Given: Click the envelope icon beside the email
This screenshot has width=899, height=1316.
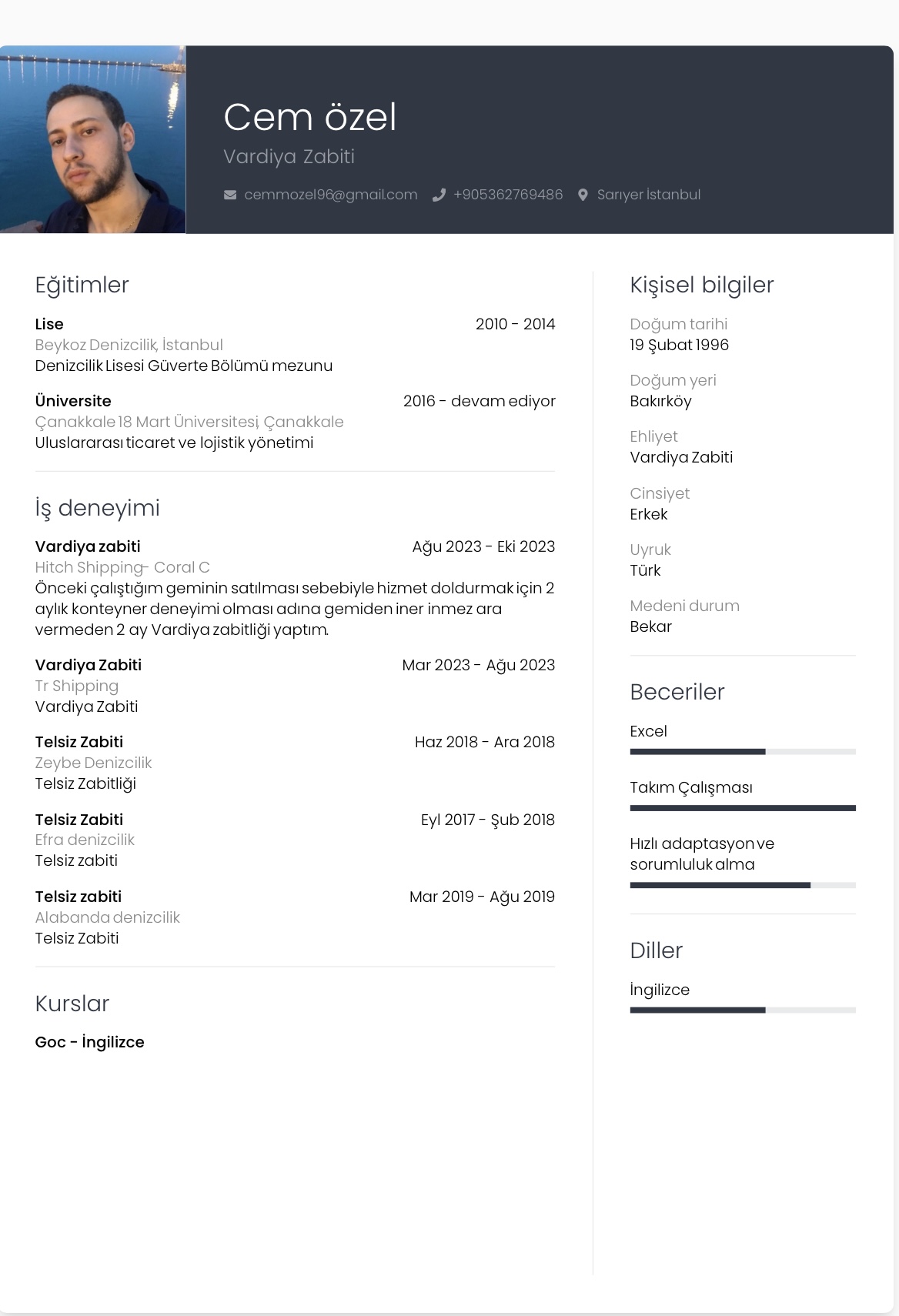Looking at the screenshot, I should (x=229, y=195).
